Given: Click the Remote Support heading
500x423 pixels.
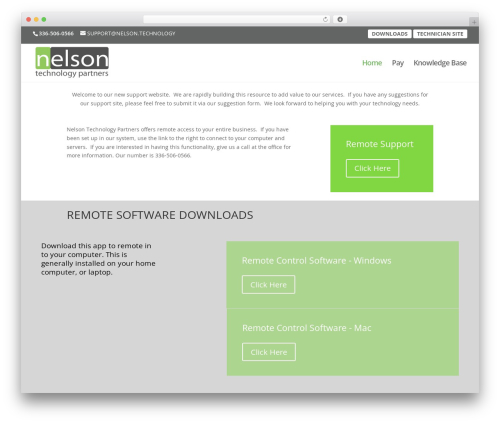Looking at the screenshot, I should tap(379, 144).
